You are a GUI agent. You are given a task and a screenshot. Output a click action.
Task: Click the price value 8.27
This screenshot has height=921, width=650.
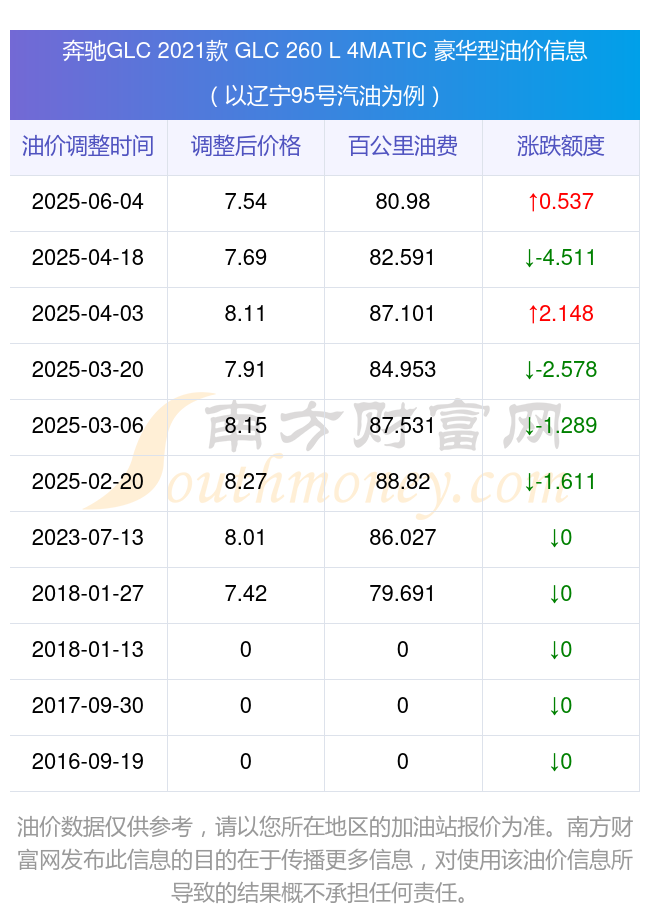pyautogui.click(x=245, y=482)
